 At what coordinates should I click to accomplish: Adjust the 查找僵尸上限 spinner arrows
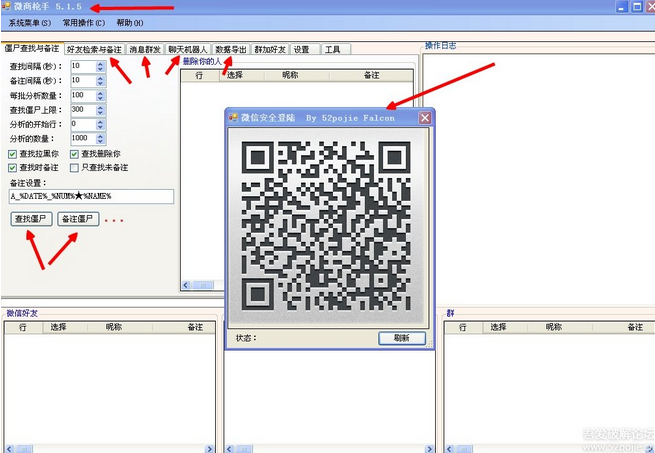click(x=100, y=110)
